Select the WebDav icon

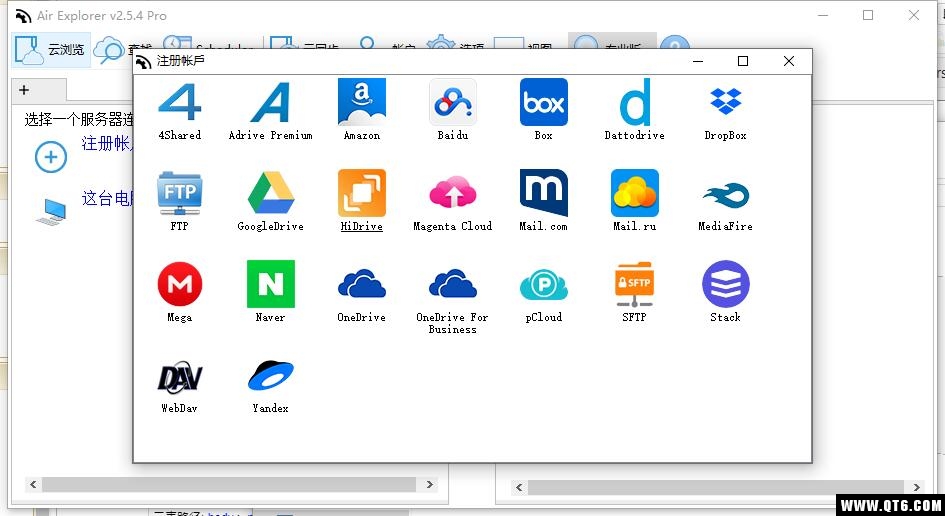pos(180,377)
